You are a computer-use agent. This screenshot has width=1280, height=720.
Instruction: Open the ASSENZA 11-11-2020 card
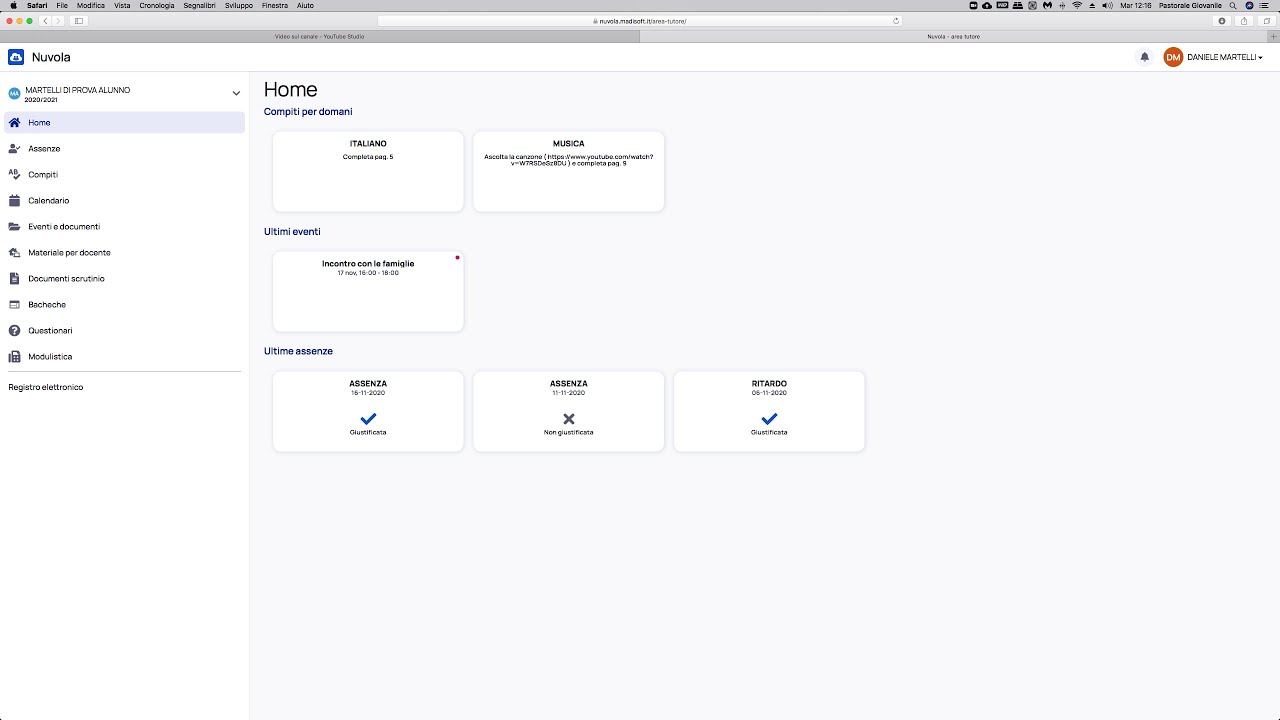pyautogui.click(x=568, y=411)
